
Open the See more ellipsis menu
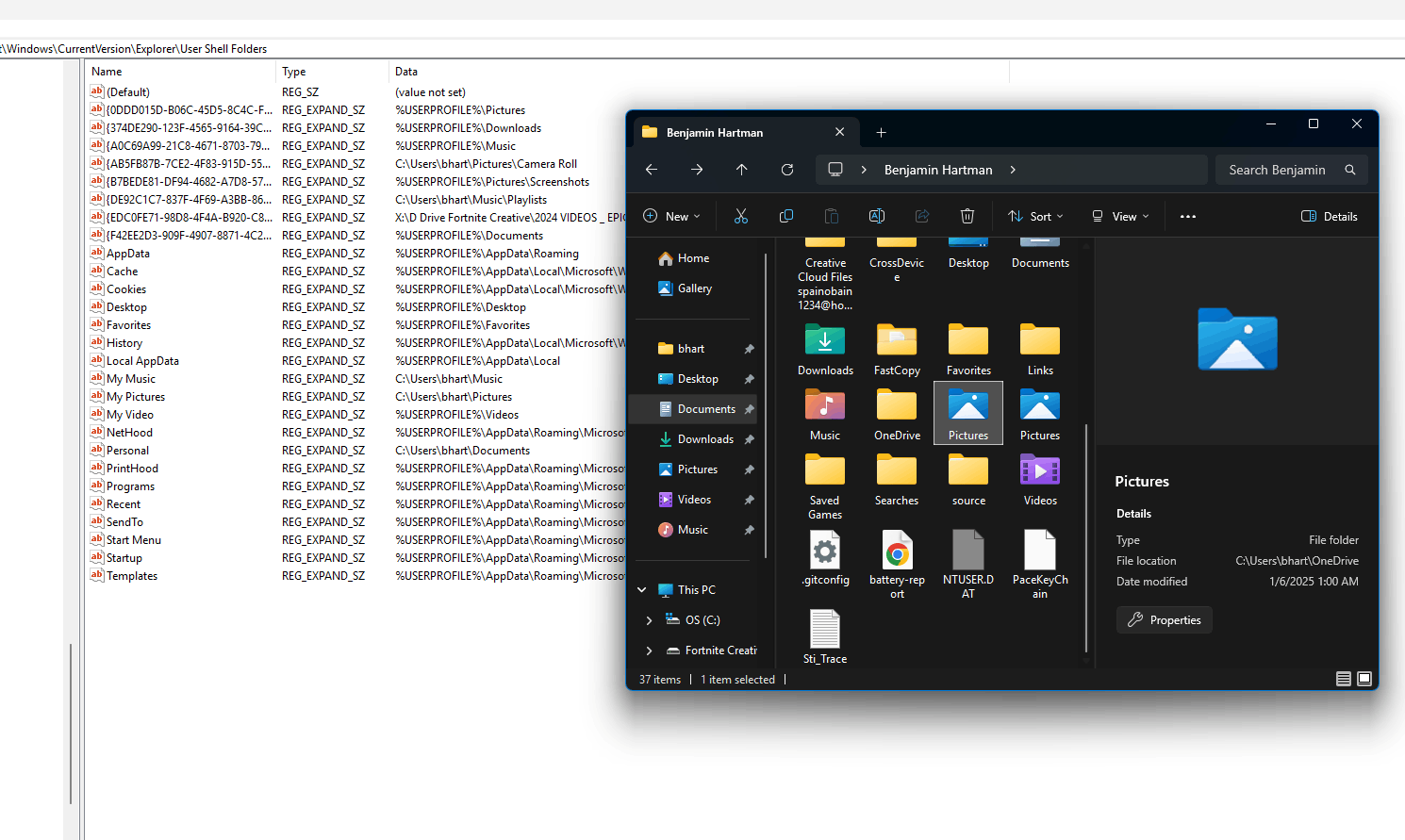point(1188,216)
